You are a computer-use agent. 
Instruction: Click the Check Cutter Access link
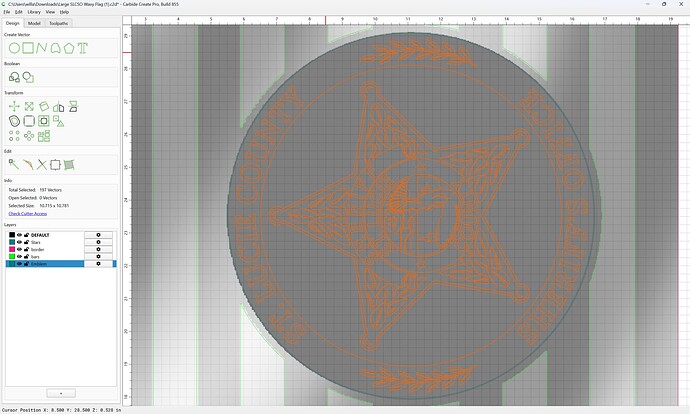point(28,213)
